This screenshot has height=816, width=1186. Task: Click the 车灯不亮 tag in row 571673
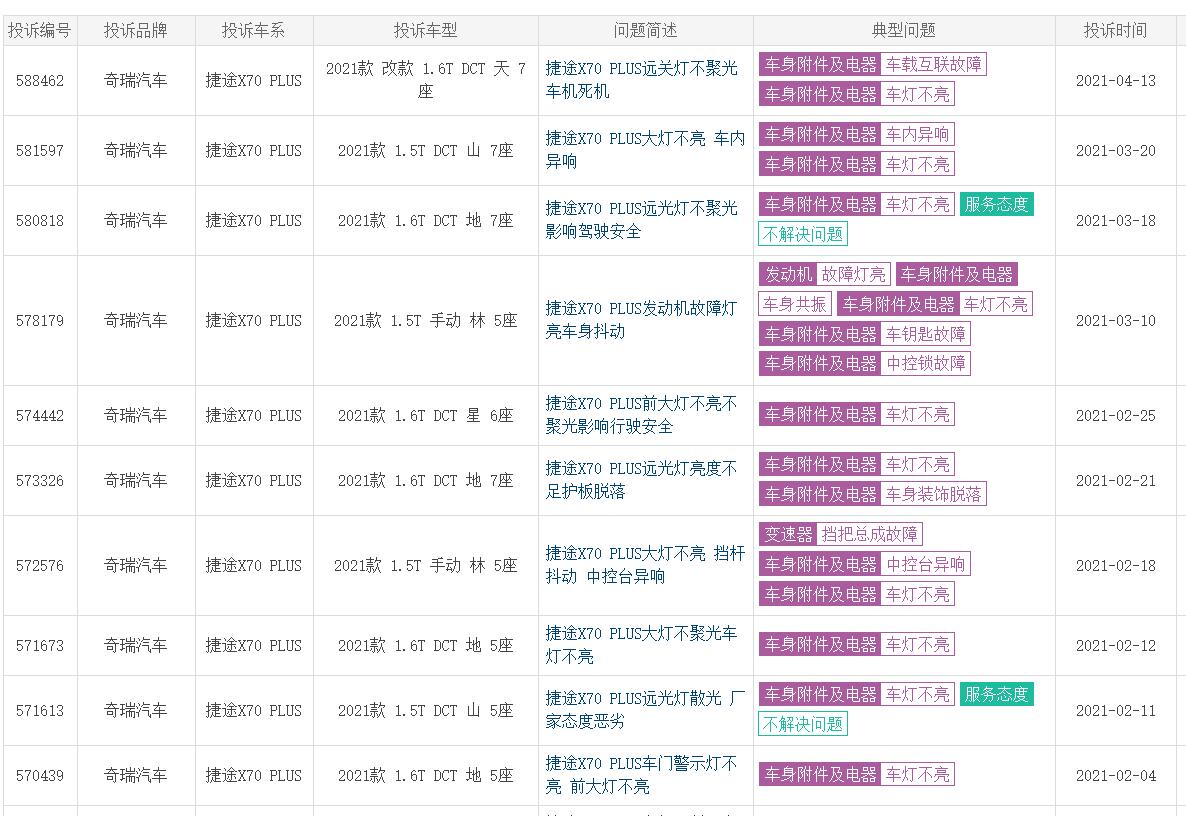(917, 644)
